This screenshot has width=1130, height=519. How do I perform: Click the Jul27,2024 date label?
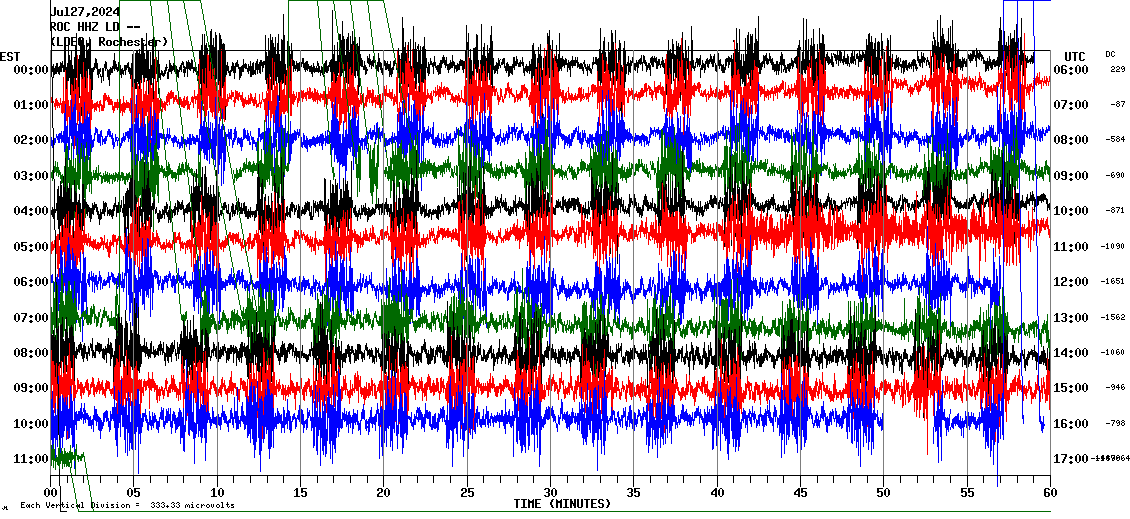click(x=84, y=12)
